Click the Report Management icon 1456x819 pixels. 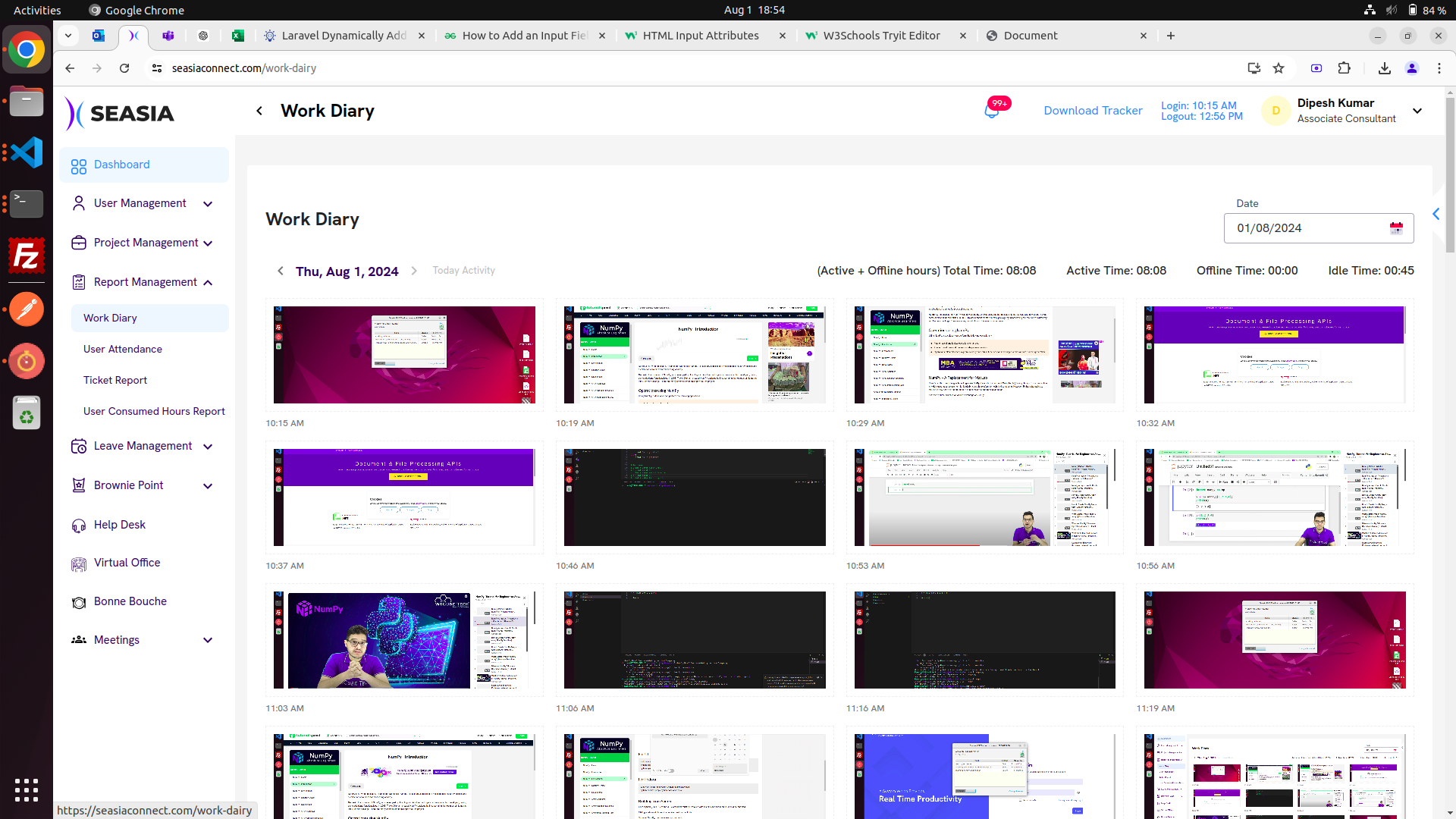[x=78, y=282]
